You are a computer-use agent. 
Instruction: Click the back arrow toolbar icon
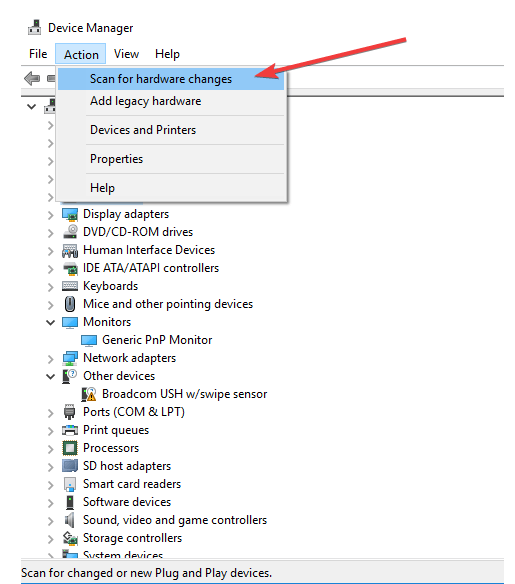pyautogui.click(x=32, y=79)
